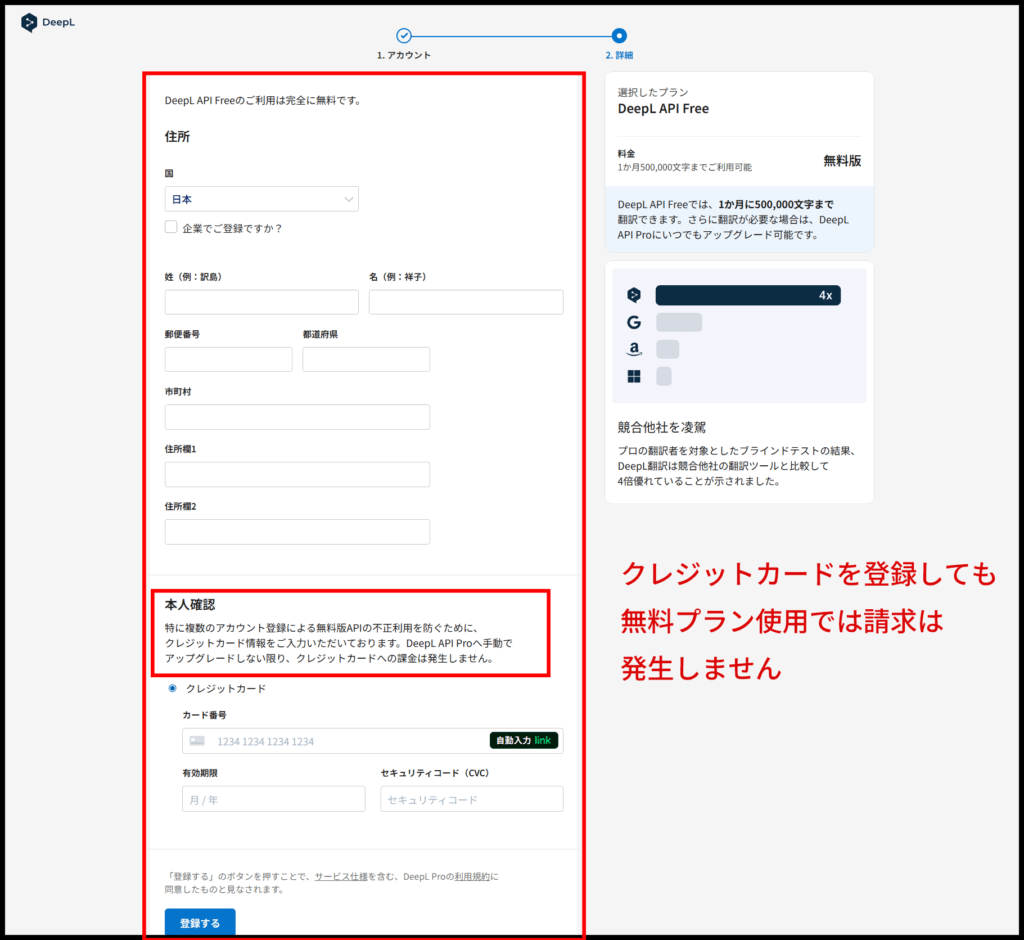Click the Amazon icon in comparison chart
Screen dimensions: 1024x940
click(633, 349)
